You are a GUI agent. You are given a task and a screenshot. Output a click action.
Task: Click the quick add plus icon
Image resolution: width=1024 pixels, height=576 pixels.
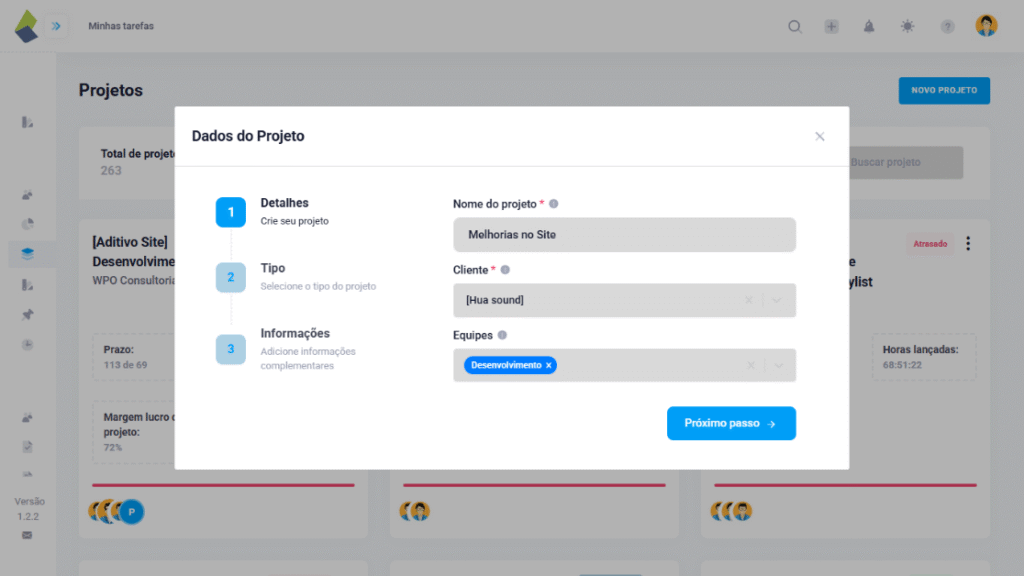tap(832, 27)
